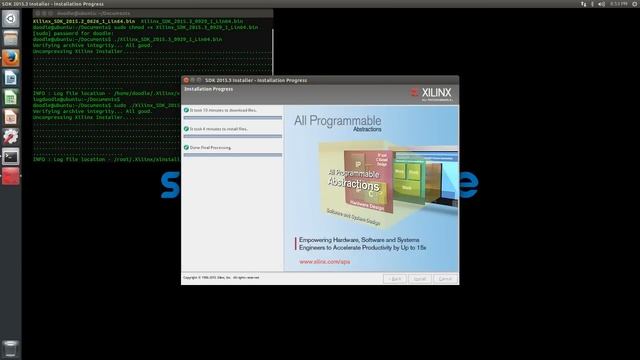Minimize the SDK installer window
640x360 pixels.
193,80
